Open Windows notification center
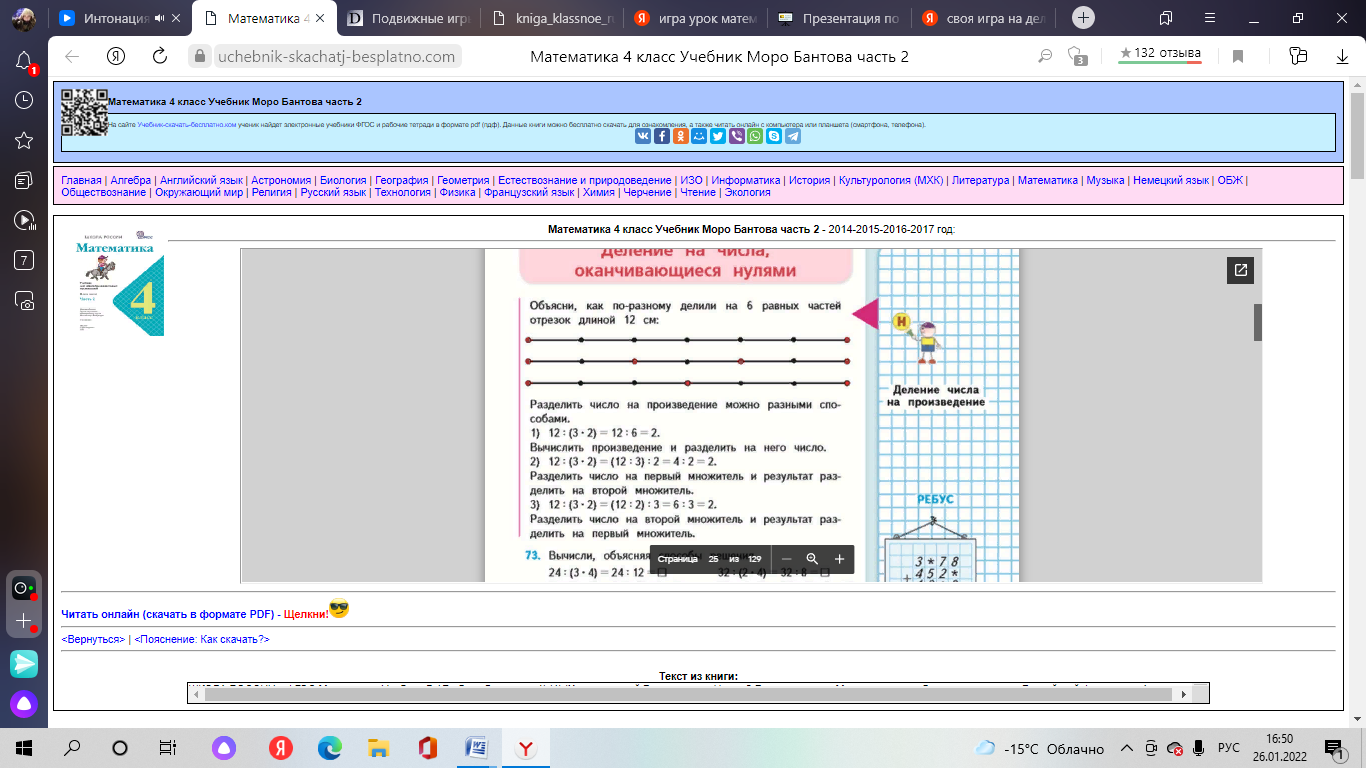The height and width of the screenshot is (768, 1366). [1332, 748]
